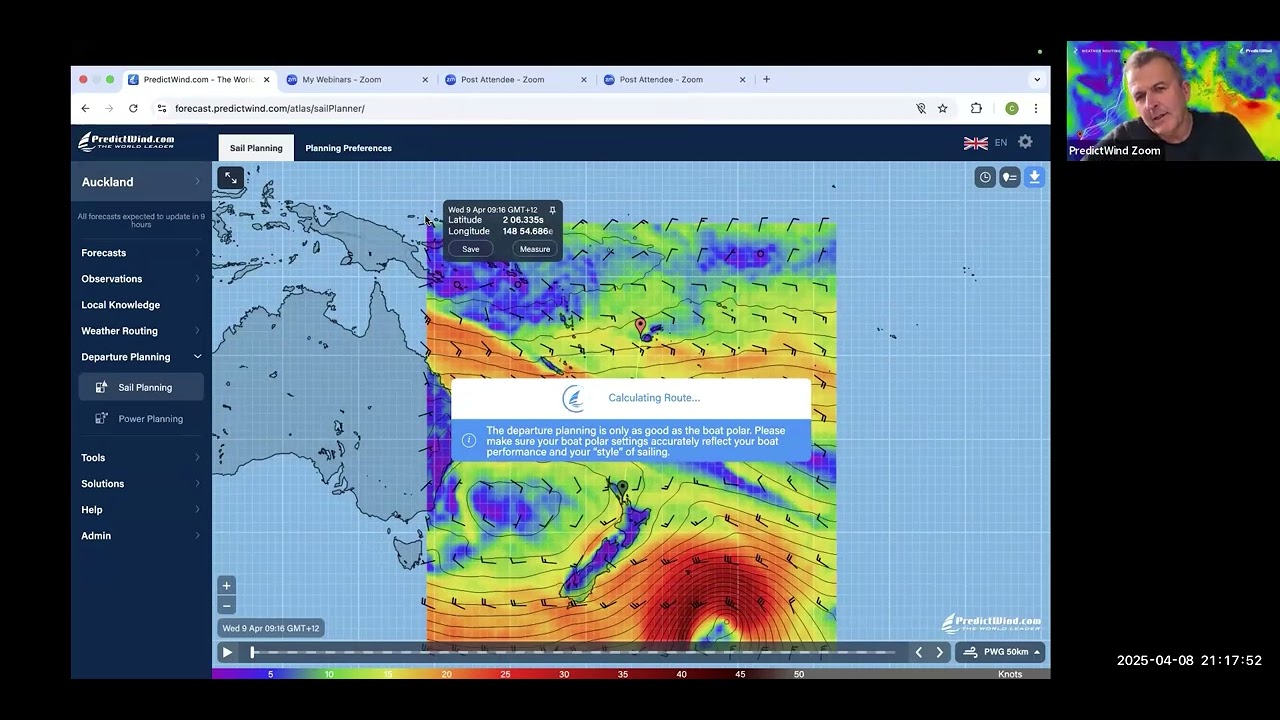Collapse Departure Planning section
This screenshot has width=1280, height=720.
141,357
